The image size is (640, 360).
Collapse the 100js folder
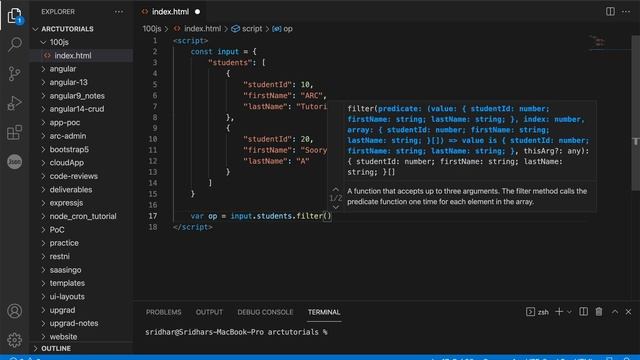coord(82,42)
